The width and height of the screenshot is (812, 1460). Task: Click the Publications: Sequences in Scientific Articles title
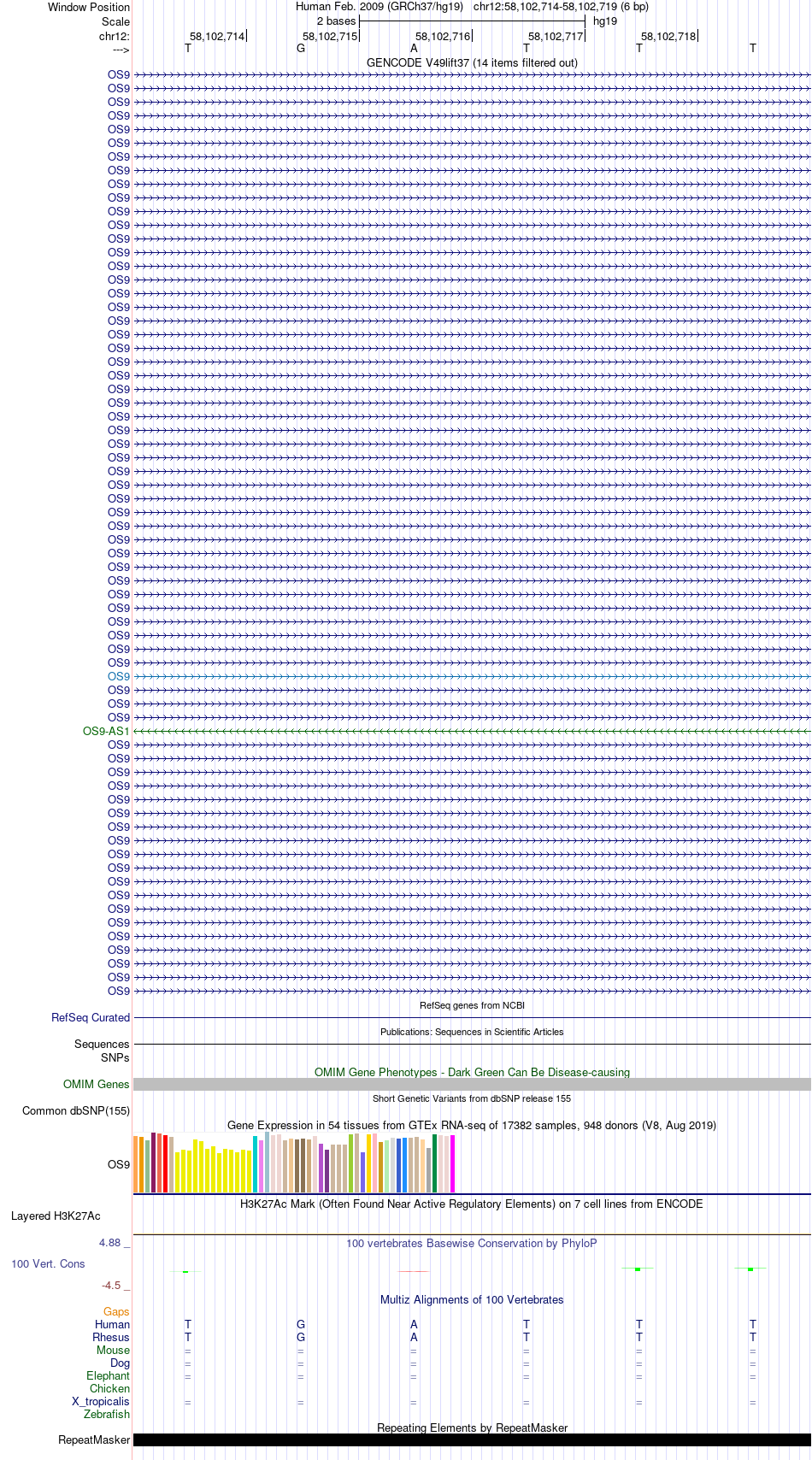coord(472,1032)
